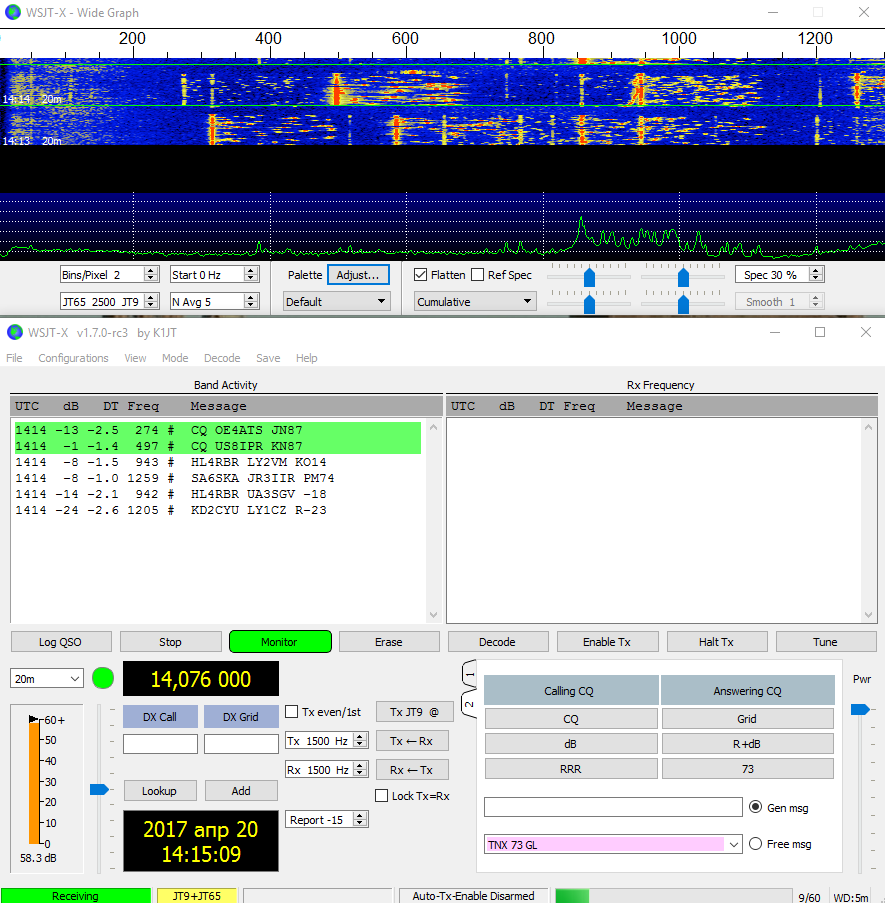Click the Pwr power slider handle
885x903 pixels.
tap(860, 710)
